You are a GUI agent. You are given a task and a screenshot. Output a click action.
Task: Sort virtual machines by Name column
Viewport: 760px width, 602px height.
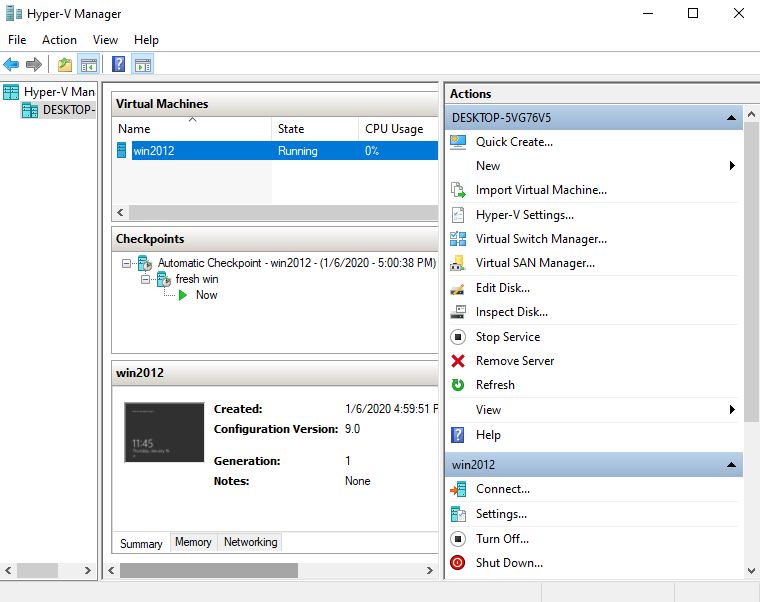(191, 129)
